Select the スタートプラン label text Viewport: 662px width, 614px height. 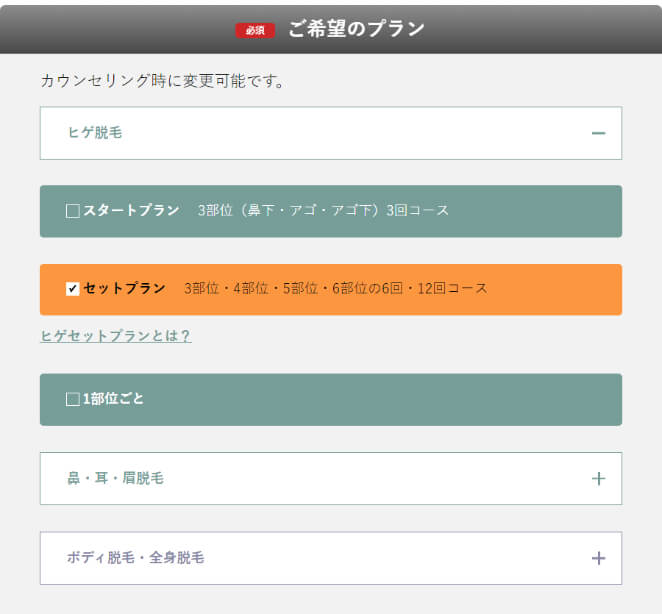(131, 211)
